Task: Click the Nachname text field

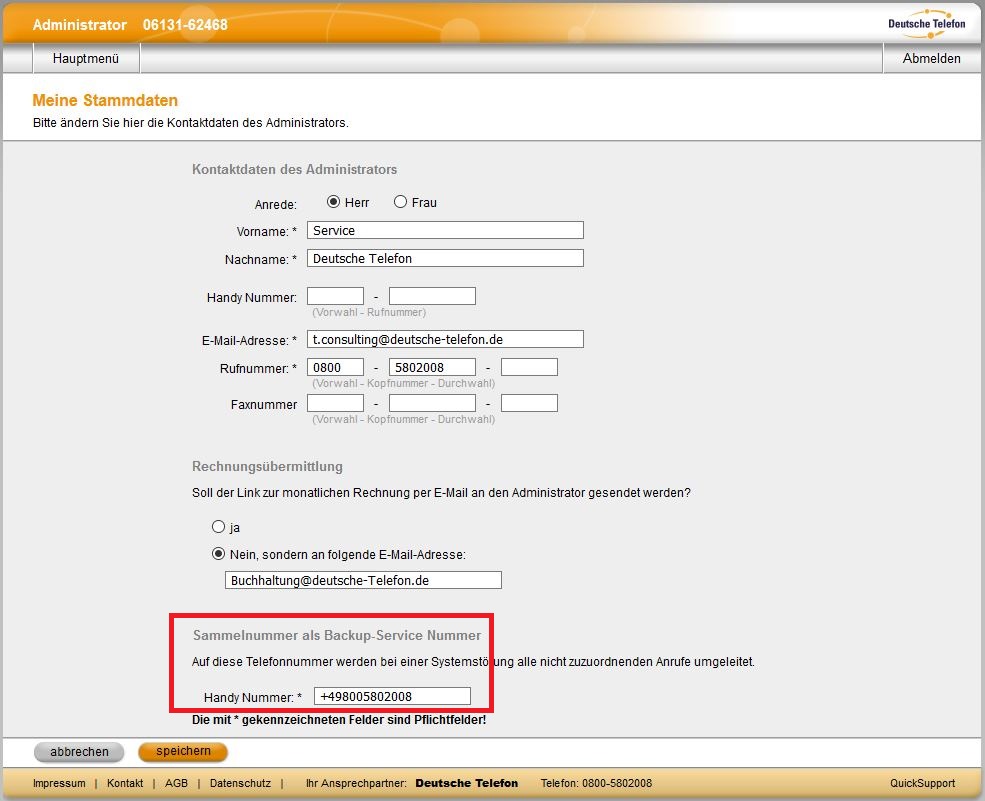Action: click(445, 258)
